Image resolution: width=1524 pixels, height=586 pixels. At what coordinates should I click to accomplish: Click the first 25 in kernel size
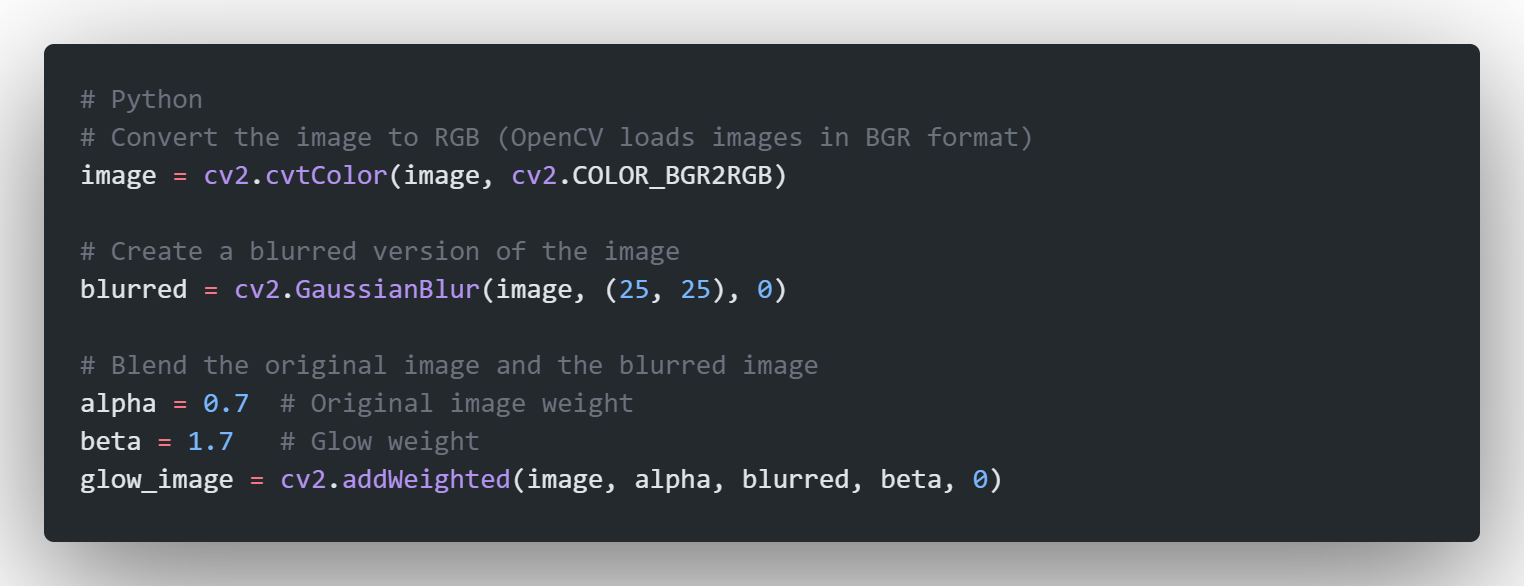634,290
